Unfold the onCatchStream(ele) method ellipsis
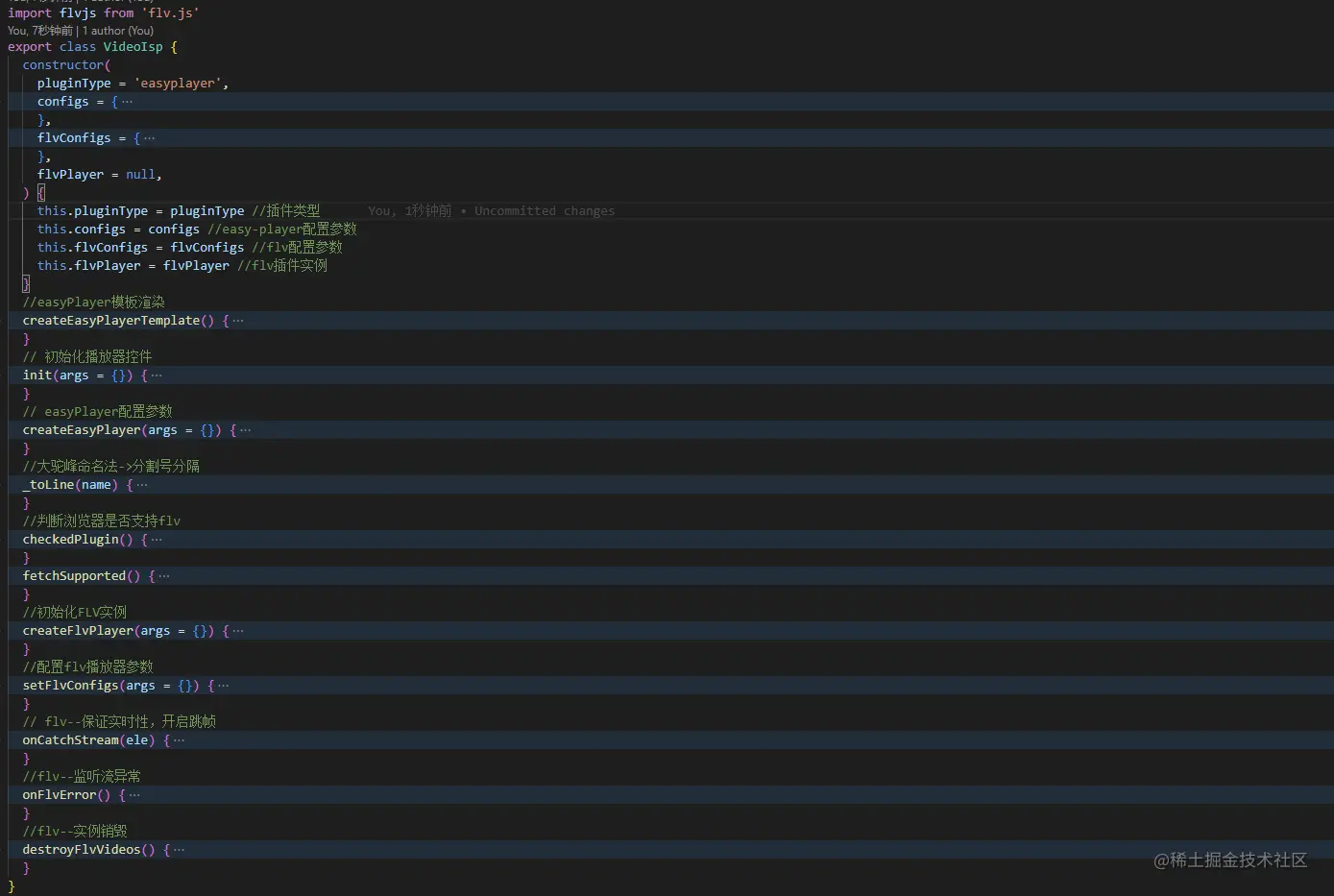 pyautogui.click(x=179, y=740)
